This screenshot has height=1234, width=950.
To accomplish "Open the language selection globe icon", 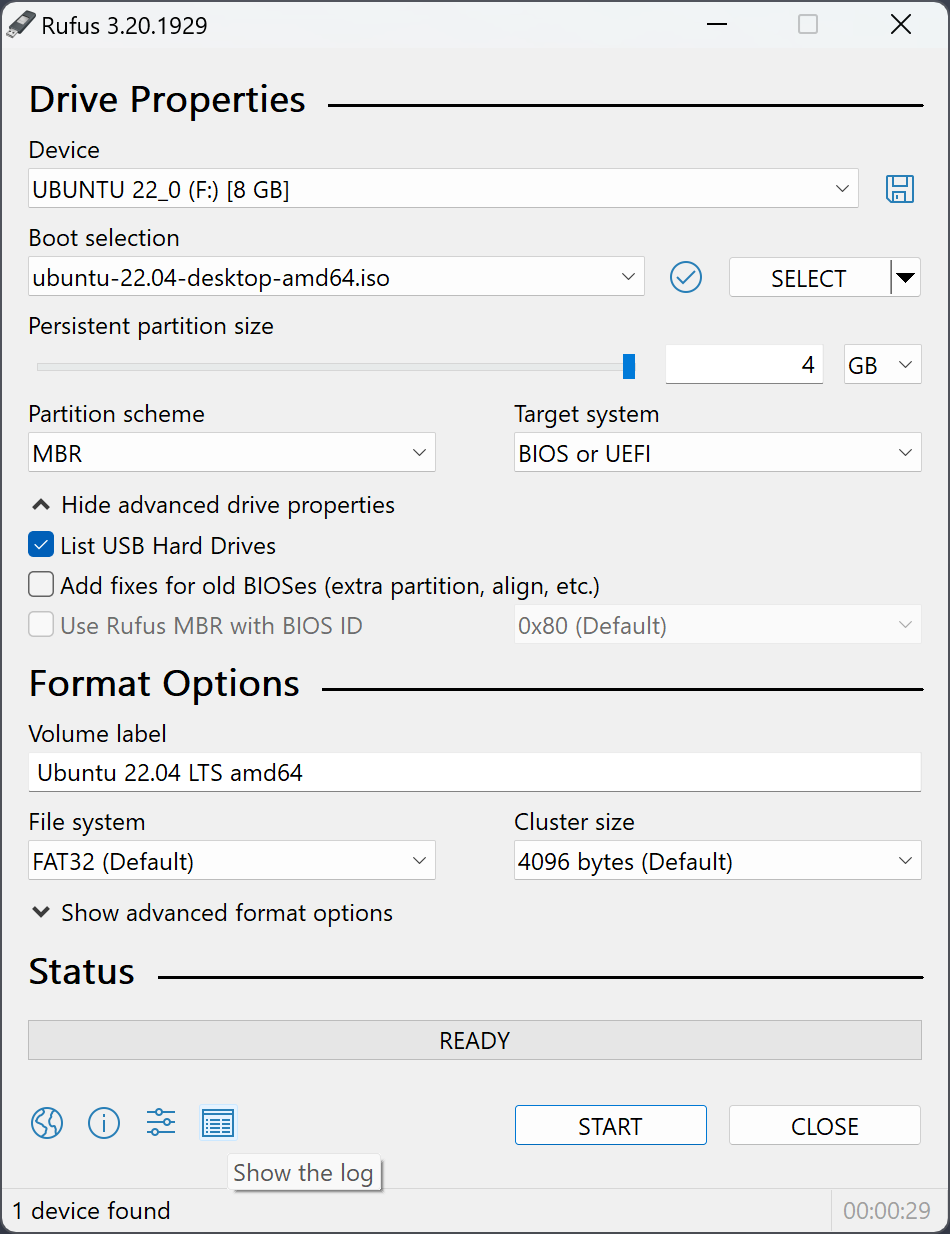I will click(46, 1123).
